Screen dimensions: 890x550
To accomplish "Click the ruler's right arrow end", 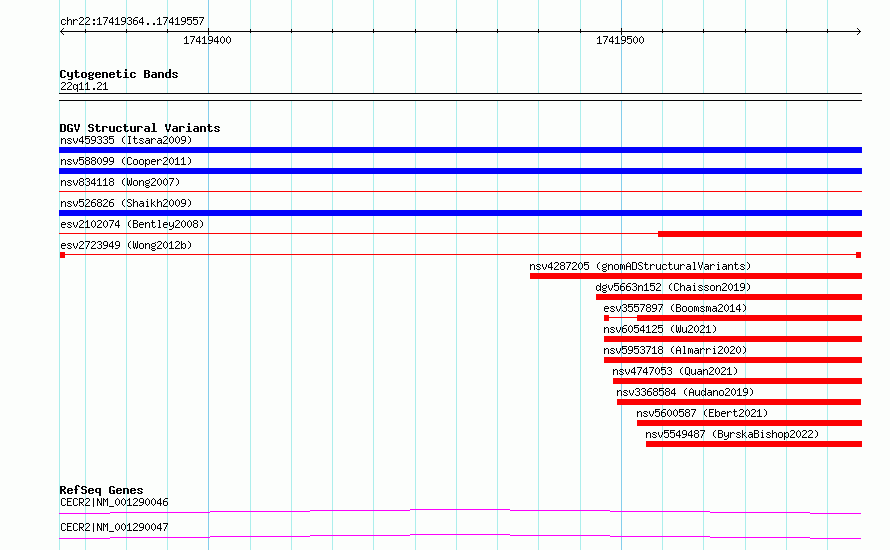I will [859, 31].
